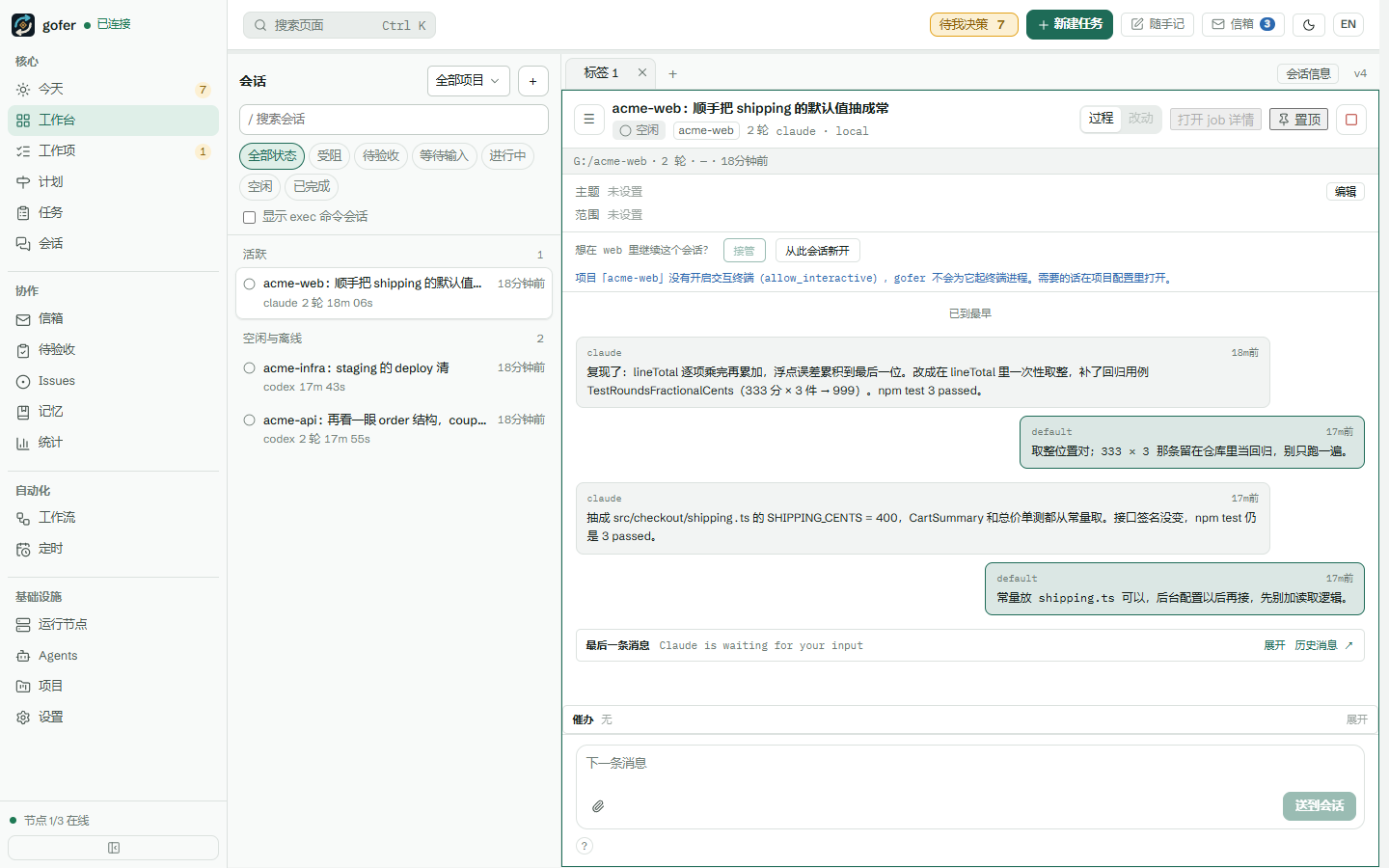Open 运行节点 in the sidebar
Image resolution: width=1389 pixels, height=868 pixels.
coord(113,625)
